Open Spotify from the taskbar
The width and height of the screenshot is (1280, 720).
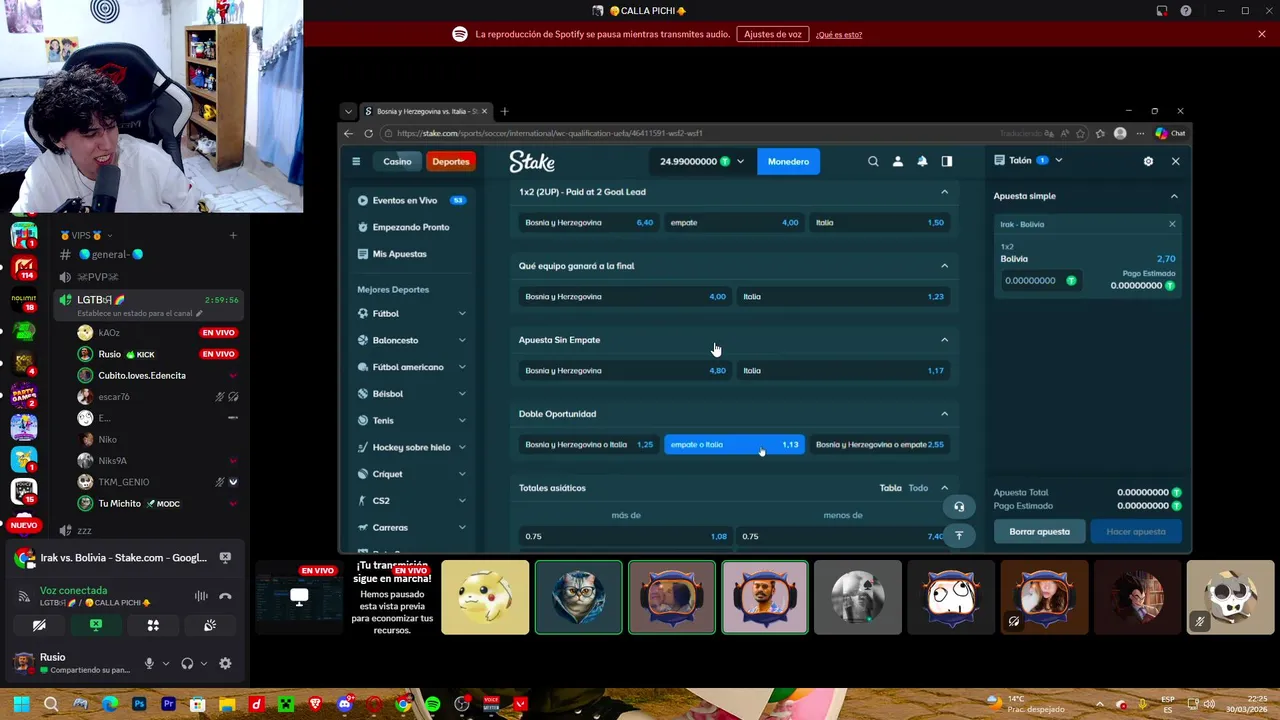[x=432, y=704]
